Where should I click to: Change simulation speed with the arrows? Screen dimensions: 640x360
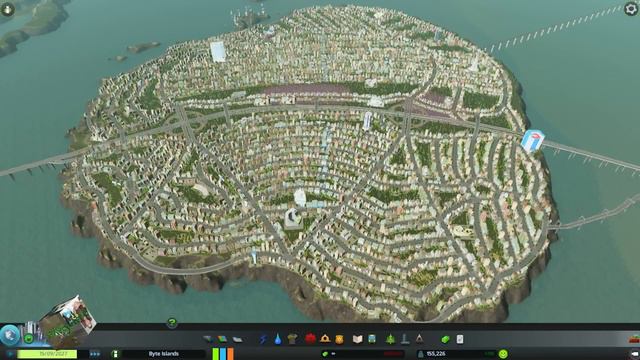pos(95,354)
